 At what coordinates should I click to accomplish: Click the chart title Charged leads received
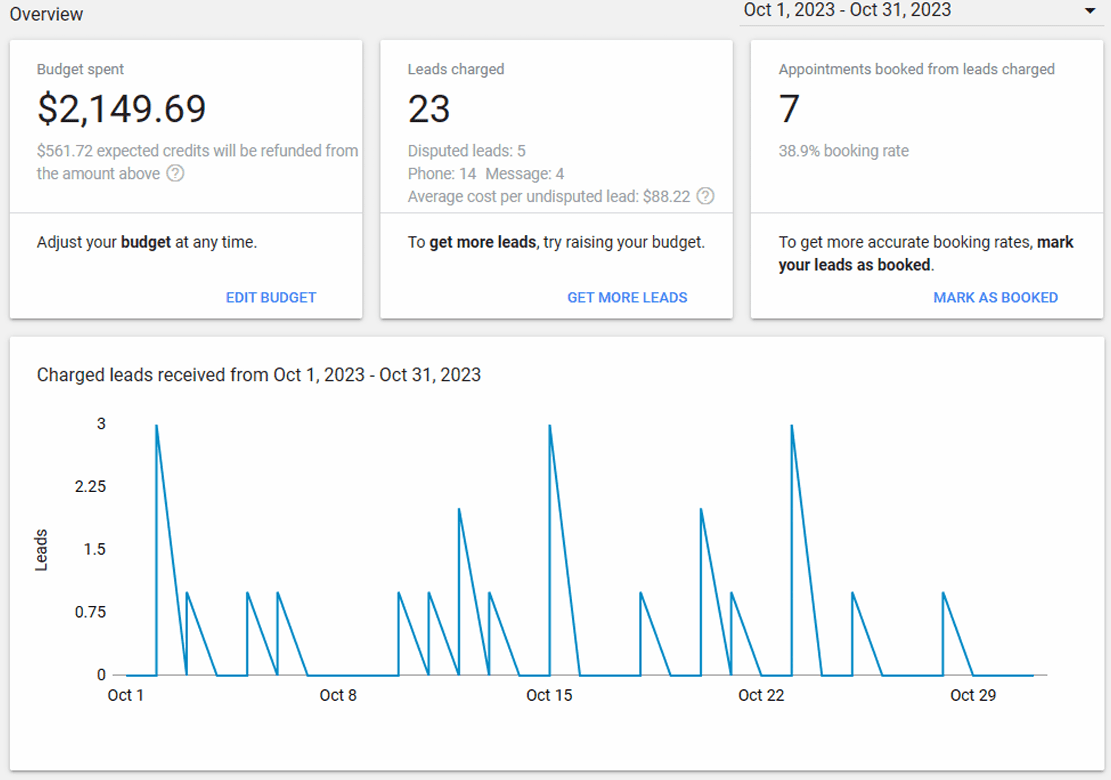click(x=259, y=375)
